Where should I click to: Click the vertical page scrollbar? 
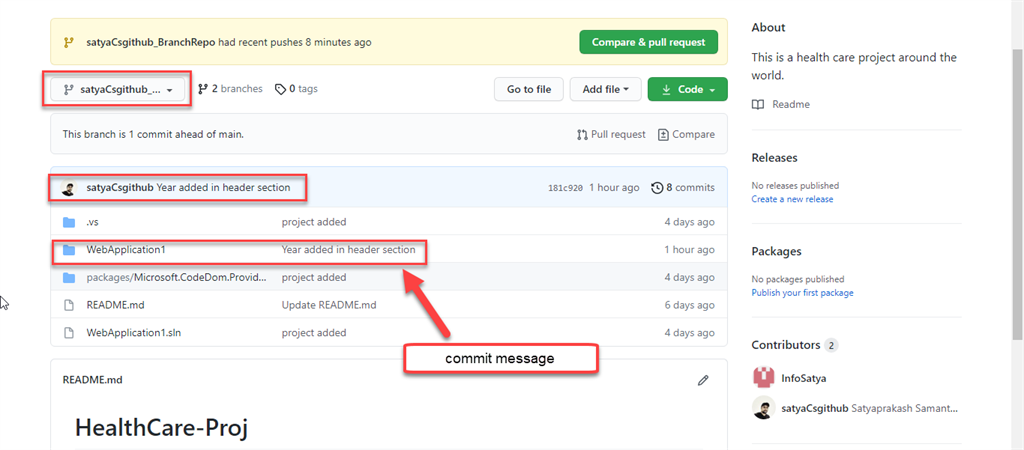[1018, 196]
